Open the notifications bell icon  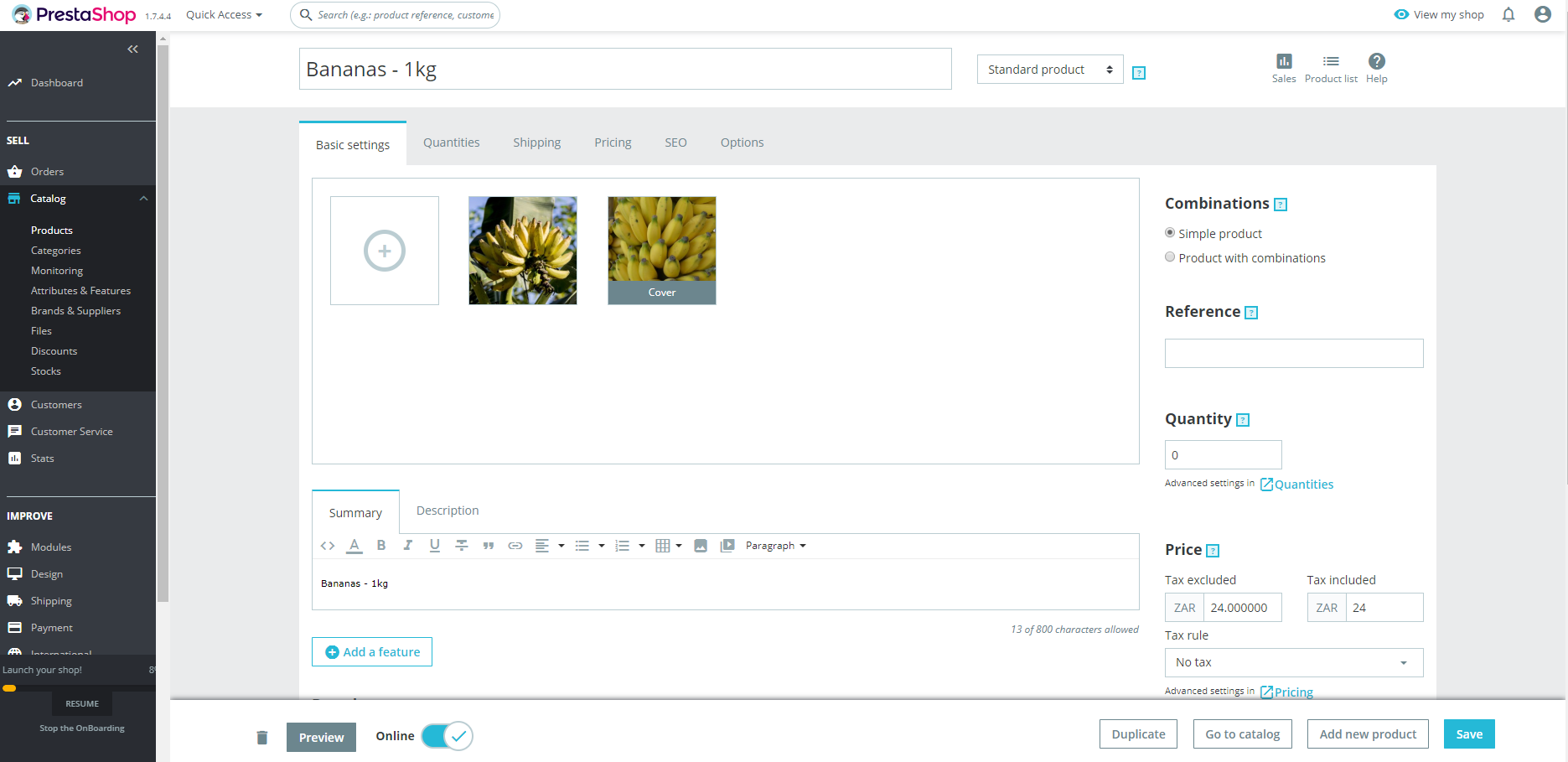[1508, 14]
